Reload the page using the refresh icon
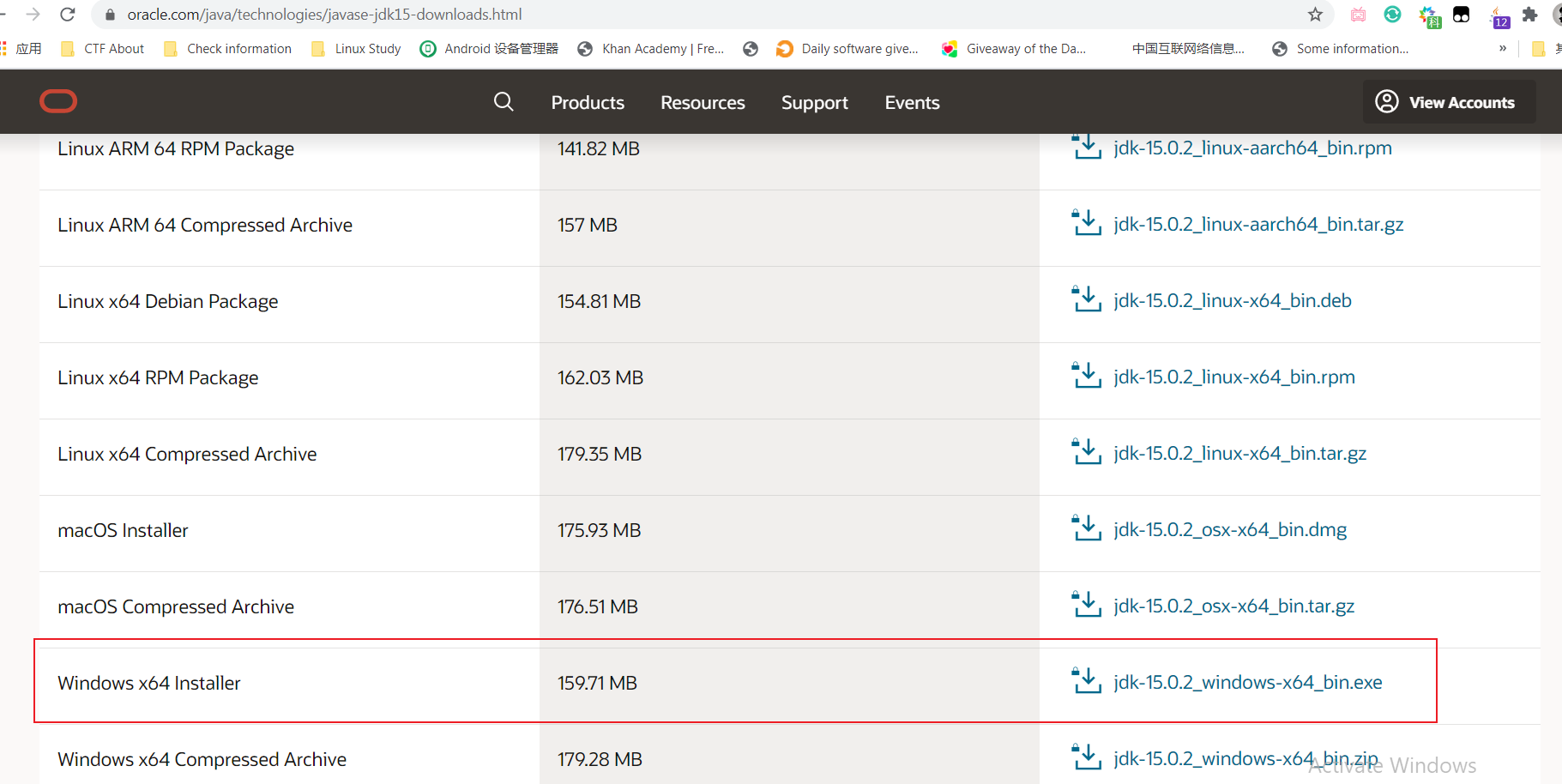Viewport: 1562px width, 784px height. (68, 15)
